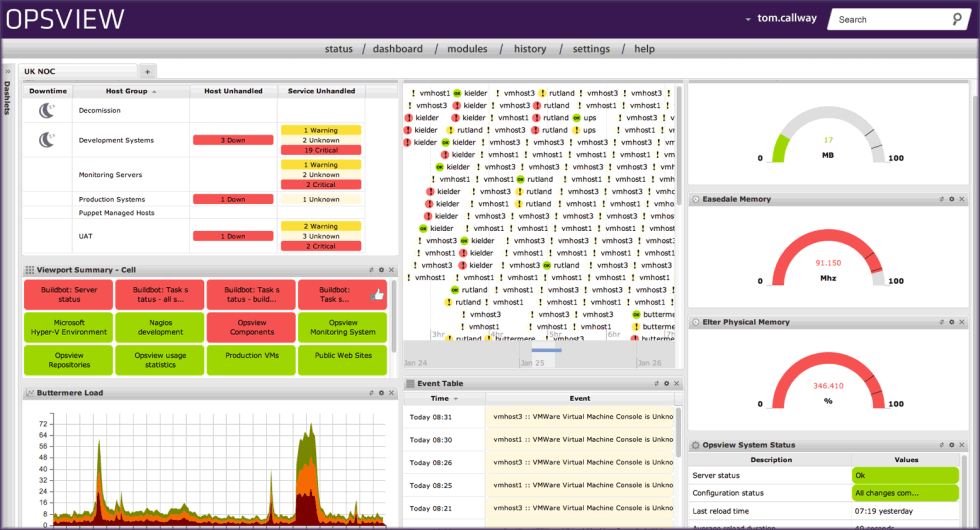Open Buildbot: Server status viewport tile
This screenshot has width=980, height=530.
pos(69,294)
